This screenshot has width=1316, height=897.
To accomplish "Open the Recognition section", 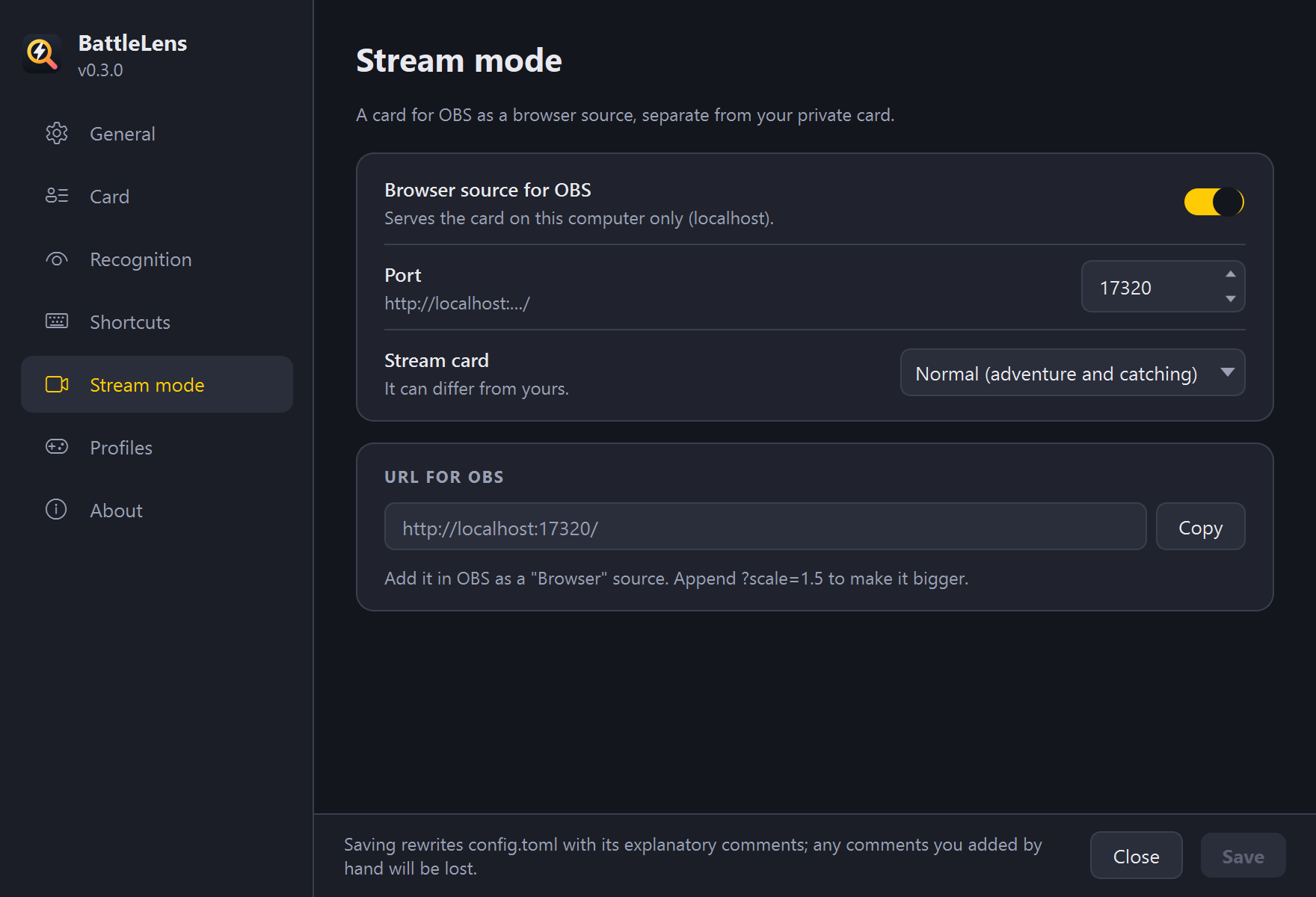I will tap(157, 259).
